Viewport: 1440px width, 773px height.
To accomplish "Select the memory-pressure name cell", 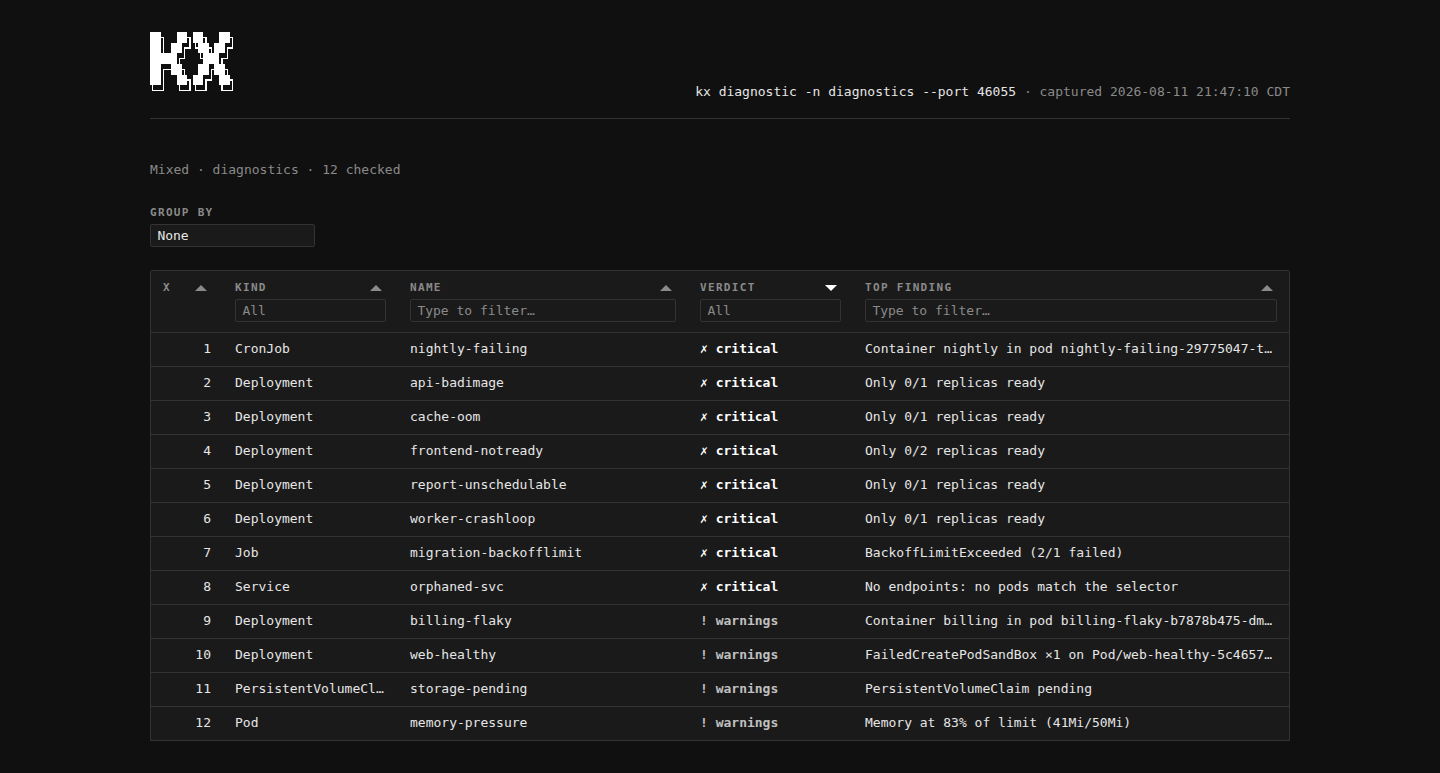I will click(x=468, y=723).
